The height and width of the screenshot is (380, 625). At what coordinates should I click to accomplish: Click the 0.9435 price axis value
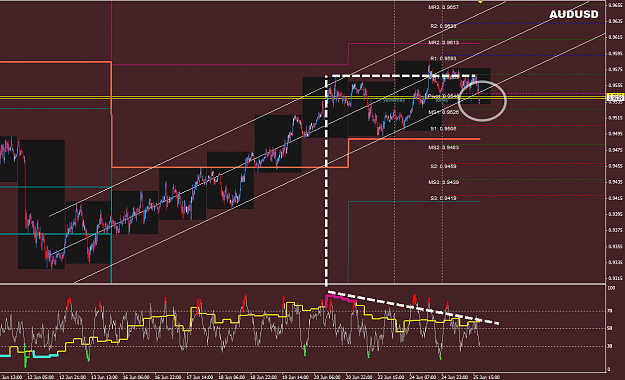click(x=615, y=182)
